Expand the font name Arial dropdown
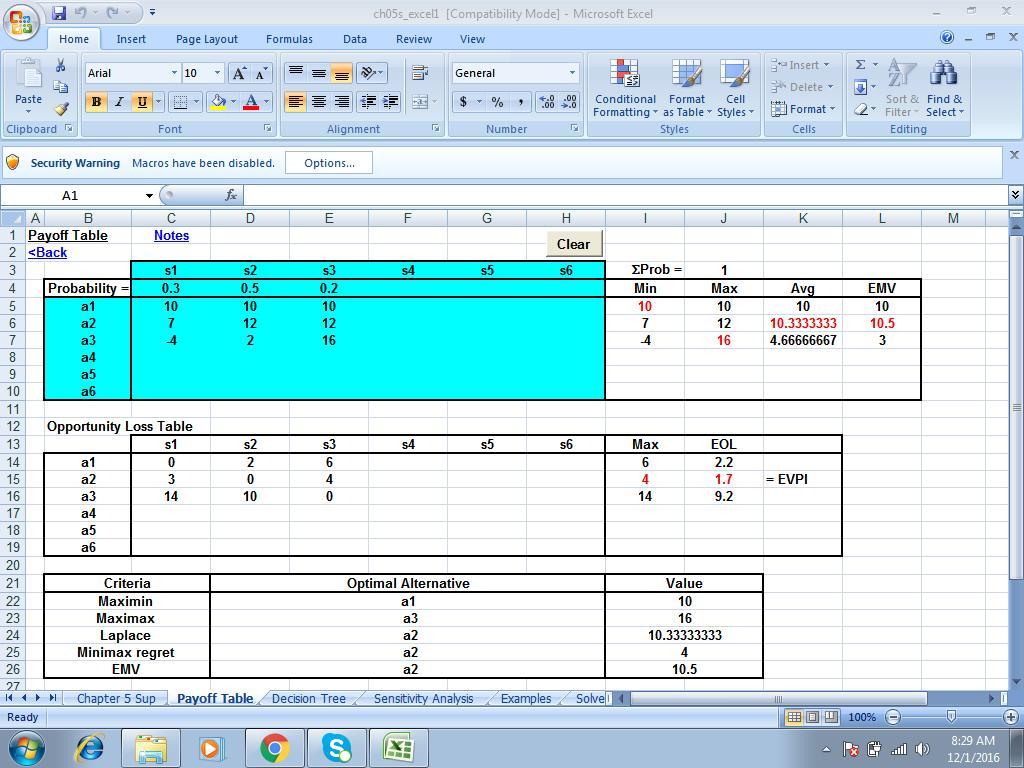 (x=174, y=72)
